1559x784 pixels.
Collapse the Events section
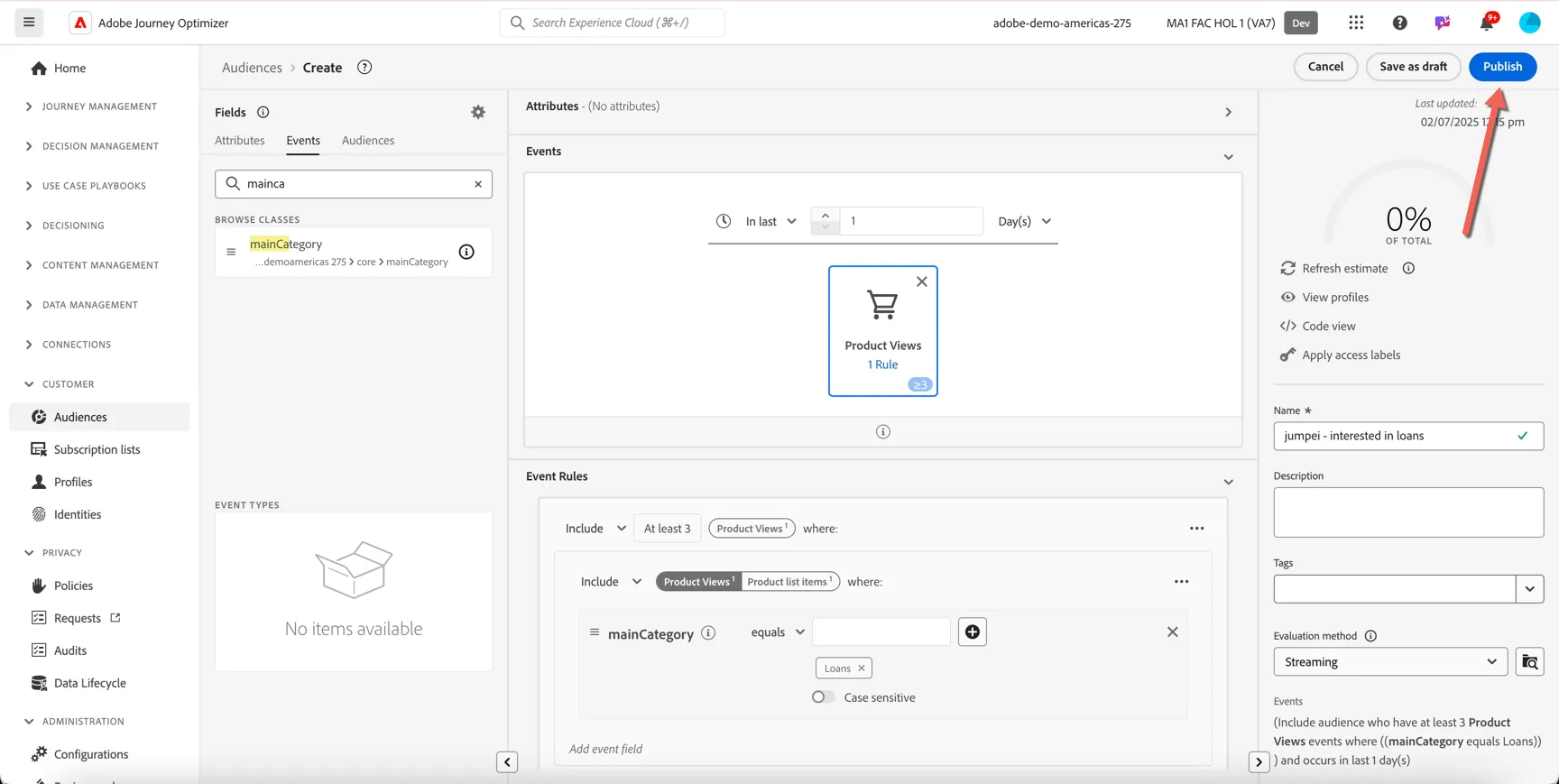(x=1228, y=157)
